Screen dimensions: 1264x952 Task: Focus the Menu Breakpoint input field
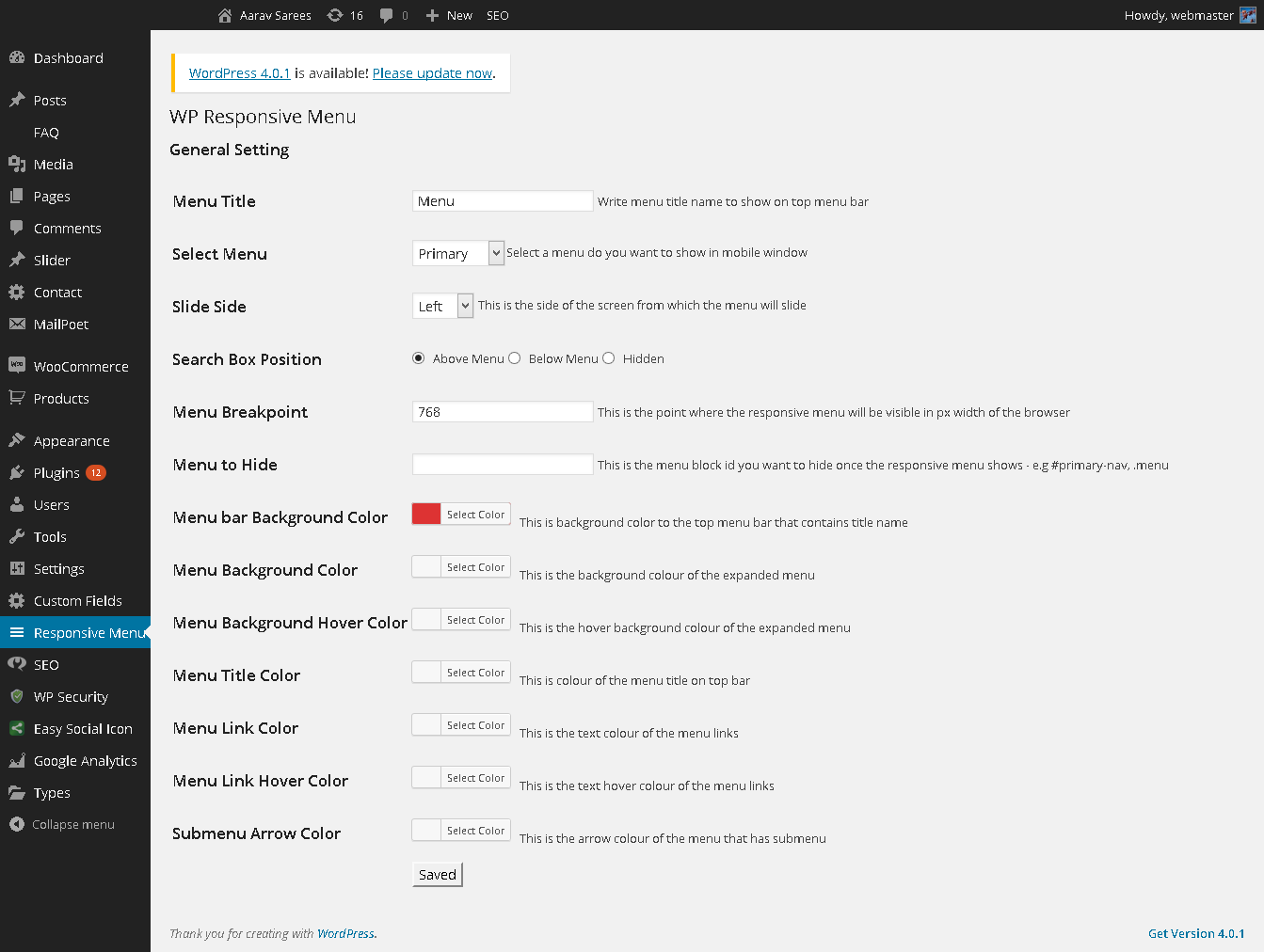pyautogui.click(x=503, y=412)
